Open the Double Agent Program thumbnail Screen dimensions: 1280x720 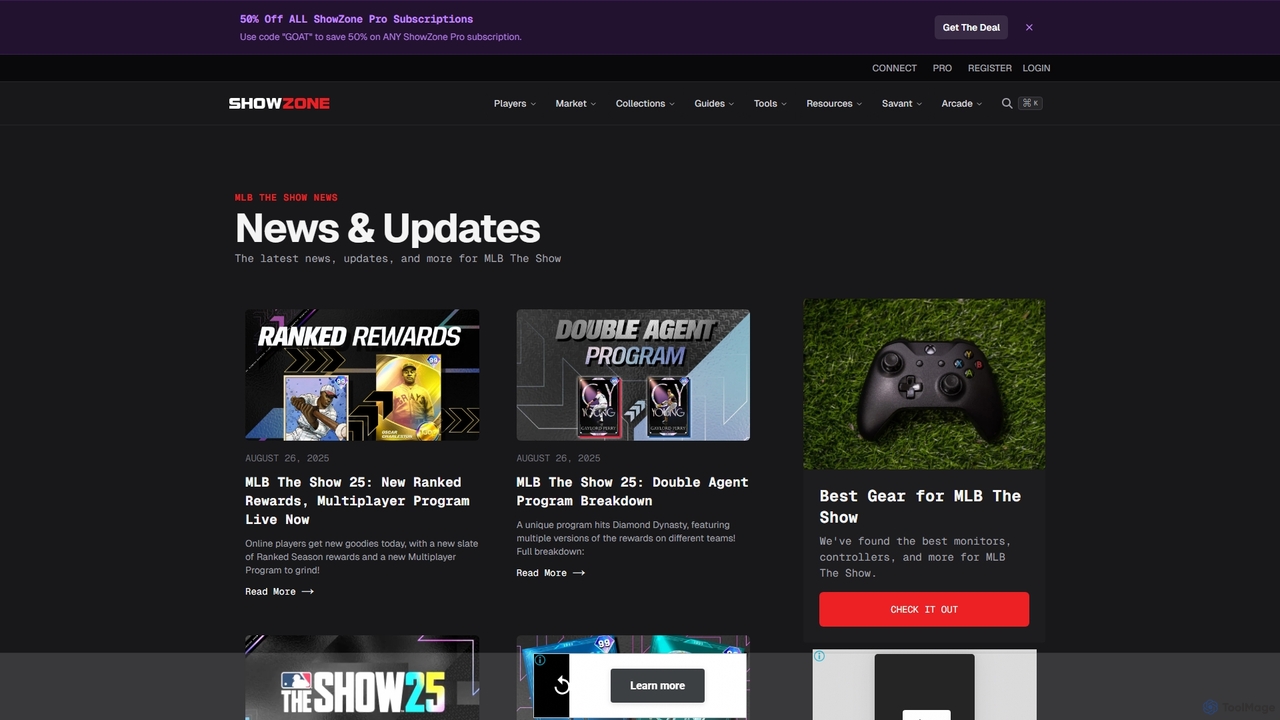pyautogui.click(x=633, y=375)
